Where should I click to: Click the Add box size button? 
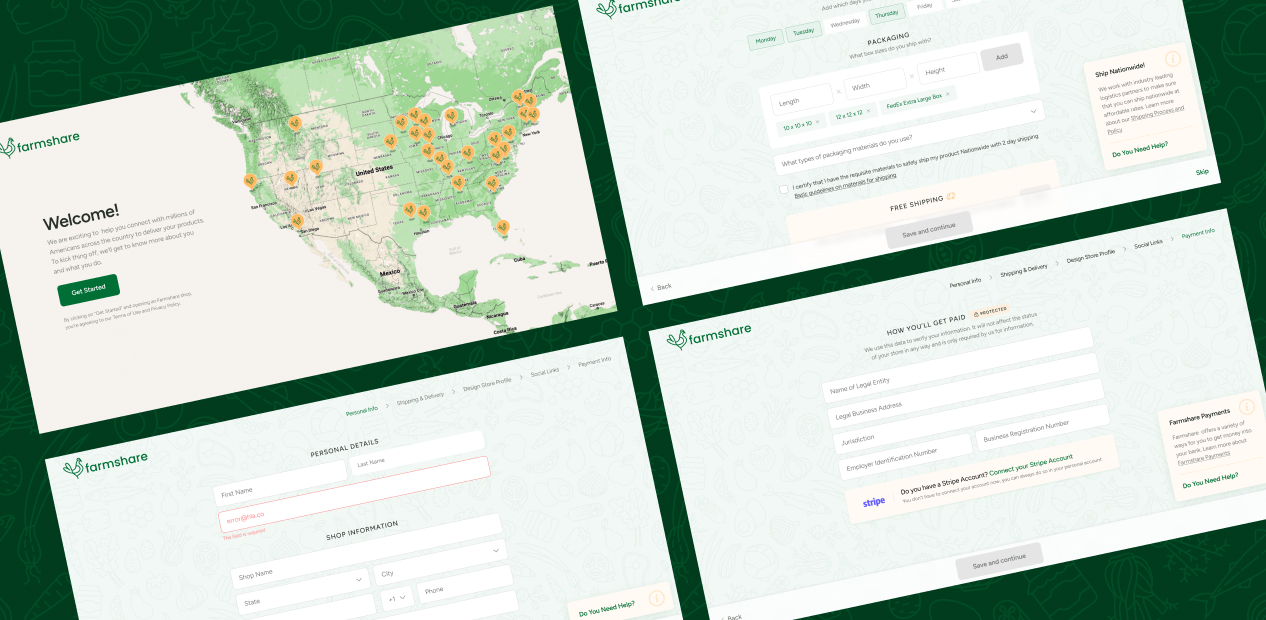1003,58
